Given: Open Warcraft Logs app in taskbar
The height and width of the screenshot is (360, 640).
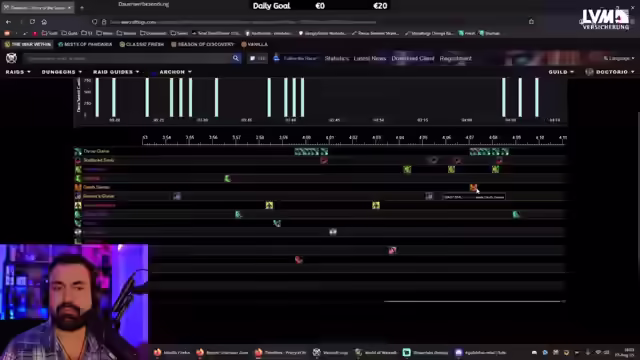Looking at the screenshot, I should pyautogui.click(x=330, y=352).
